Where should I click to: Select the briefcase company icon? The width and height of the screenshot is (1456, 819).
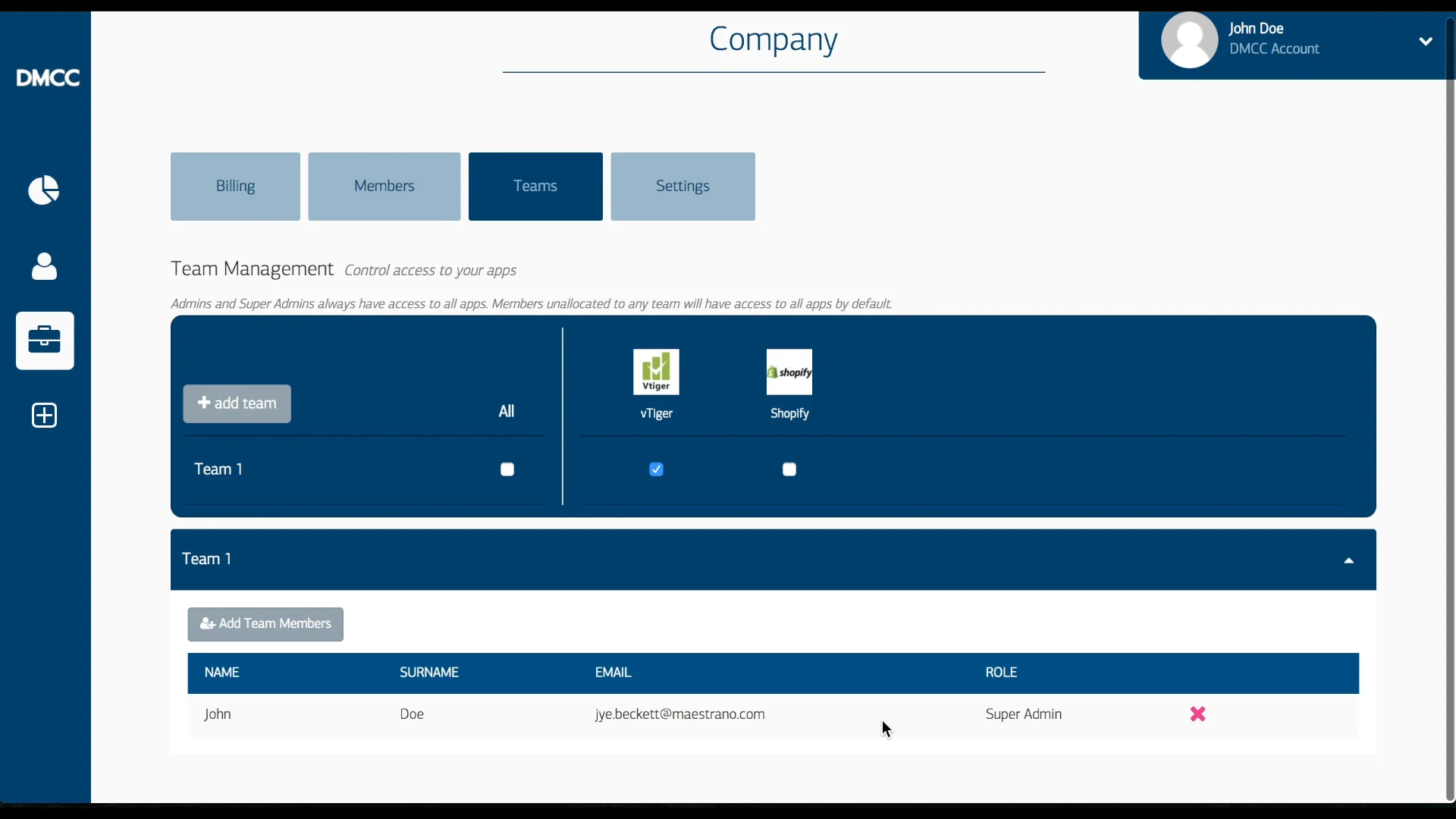[45, 340]
